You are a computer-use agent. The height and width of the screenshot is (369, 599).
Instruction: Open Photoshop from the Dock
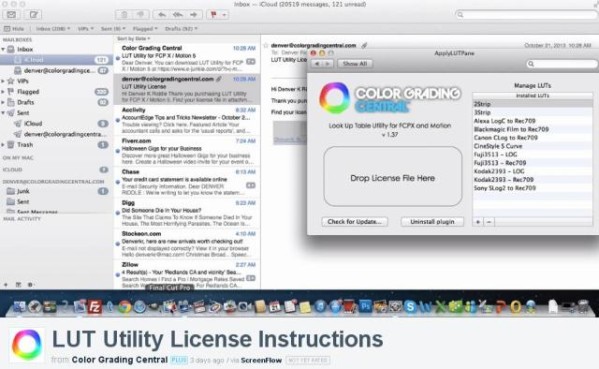tap(366, 306)
